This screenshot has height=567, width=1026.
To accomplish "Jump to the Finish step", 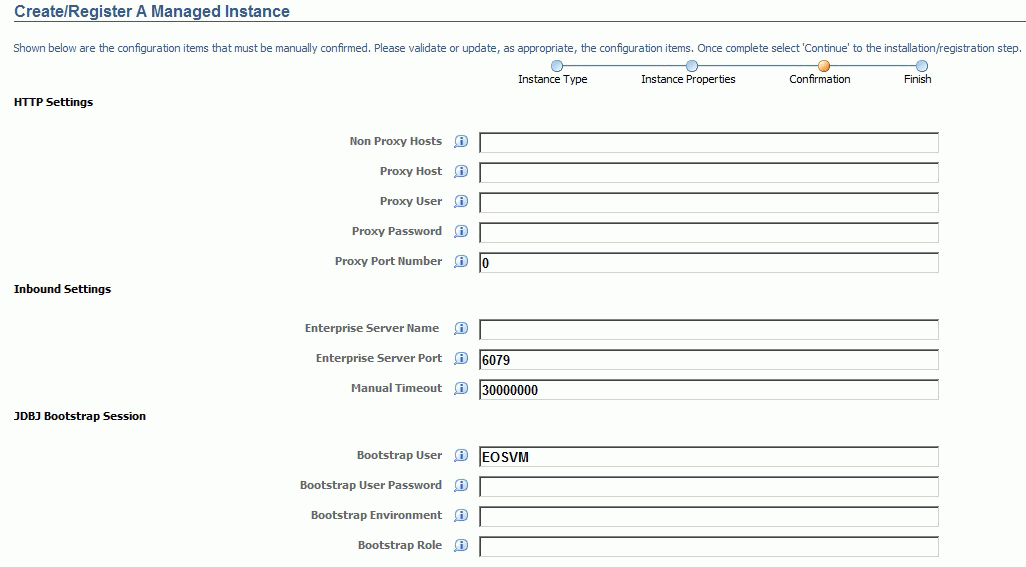I will tap(922, 66).
